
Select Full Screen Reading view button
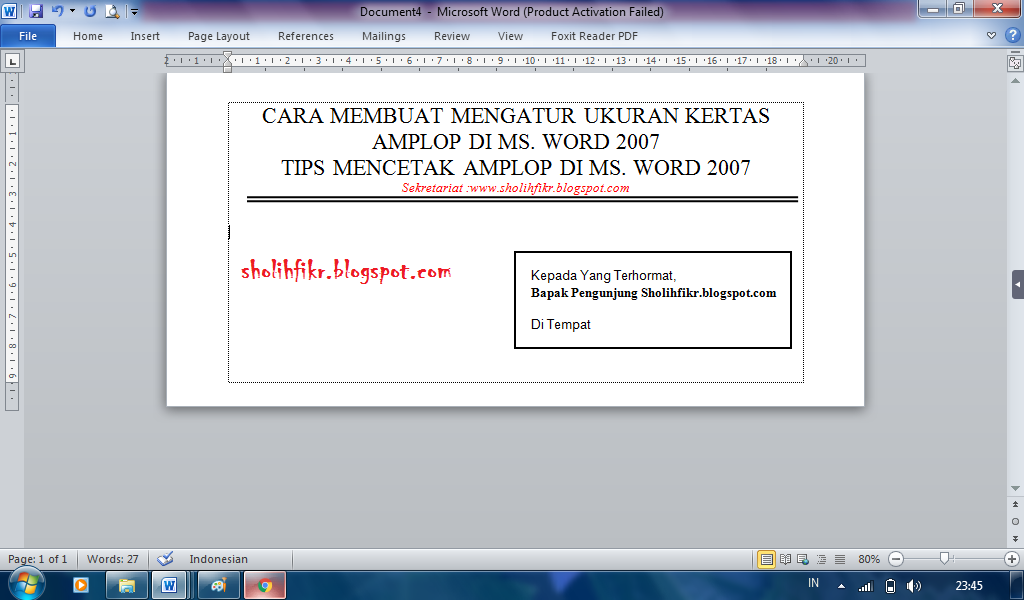pyautogui.click(x=786, y=559)
